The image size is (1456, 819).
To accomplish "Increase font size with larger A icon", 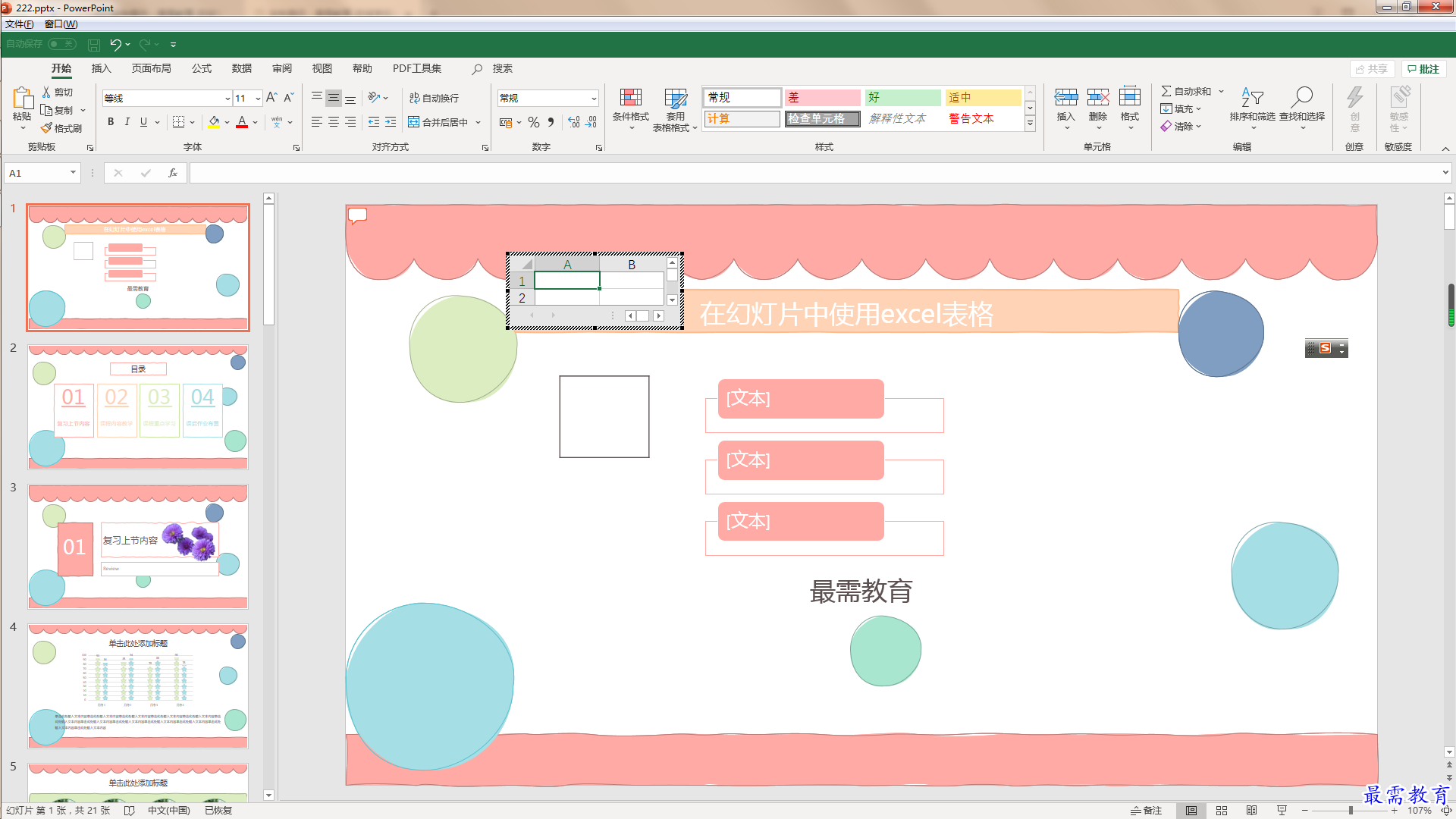I will click(x=271, y=97).
